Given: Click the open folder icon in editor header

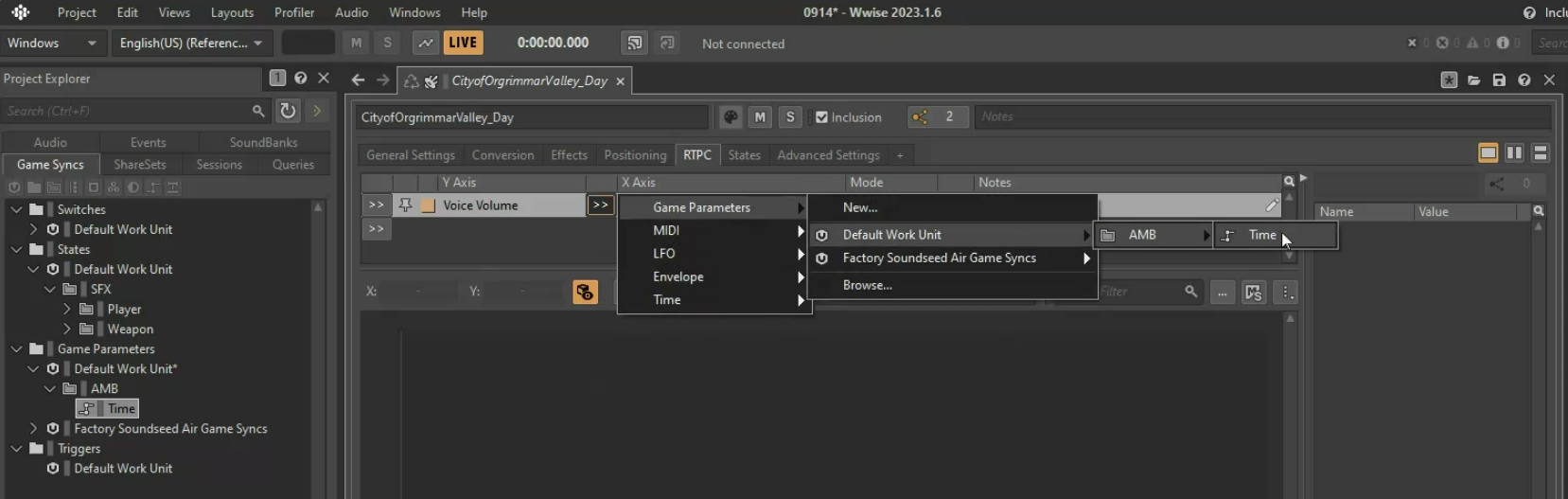Looking at the screenshot, I should [1473, 80].
